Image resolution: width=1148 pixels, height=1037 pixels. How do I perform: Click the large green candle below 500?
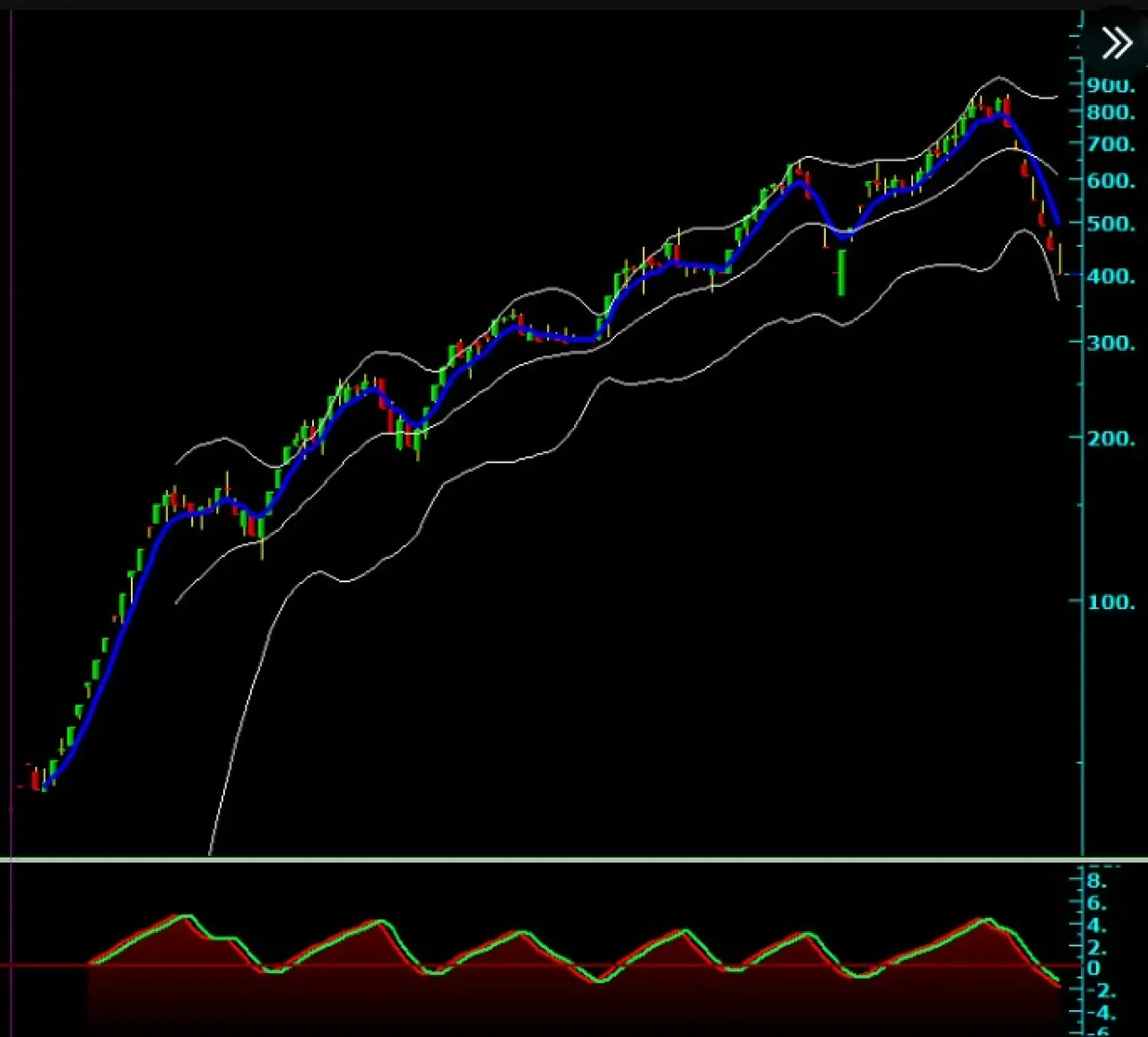pos(841,273)
